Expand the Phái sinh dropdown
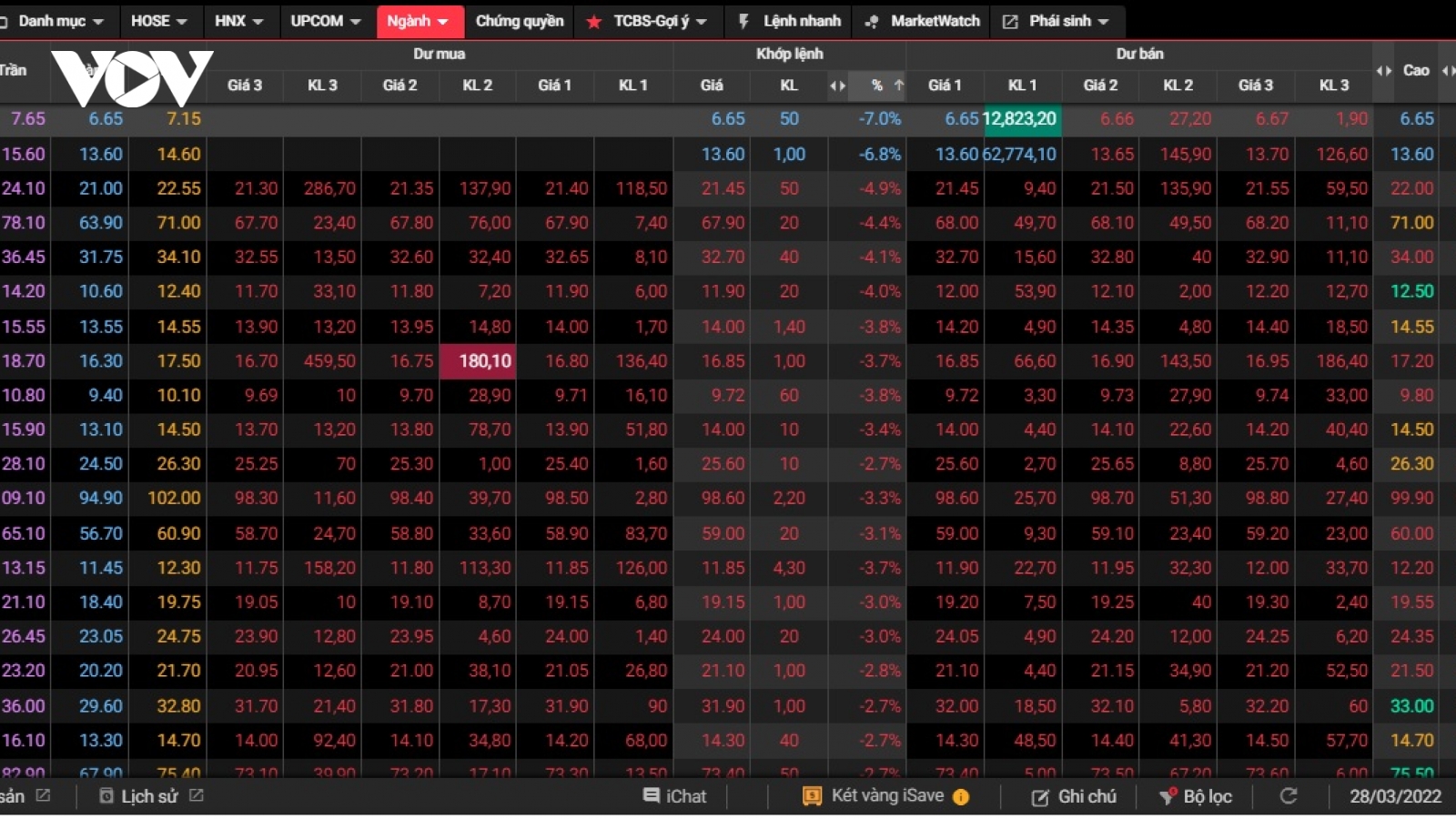This screenshot has width=1456, height=819. 1057,21
